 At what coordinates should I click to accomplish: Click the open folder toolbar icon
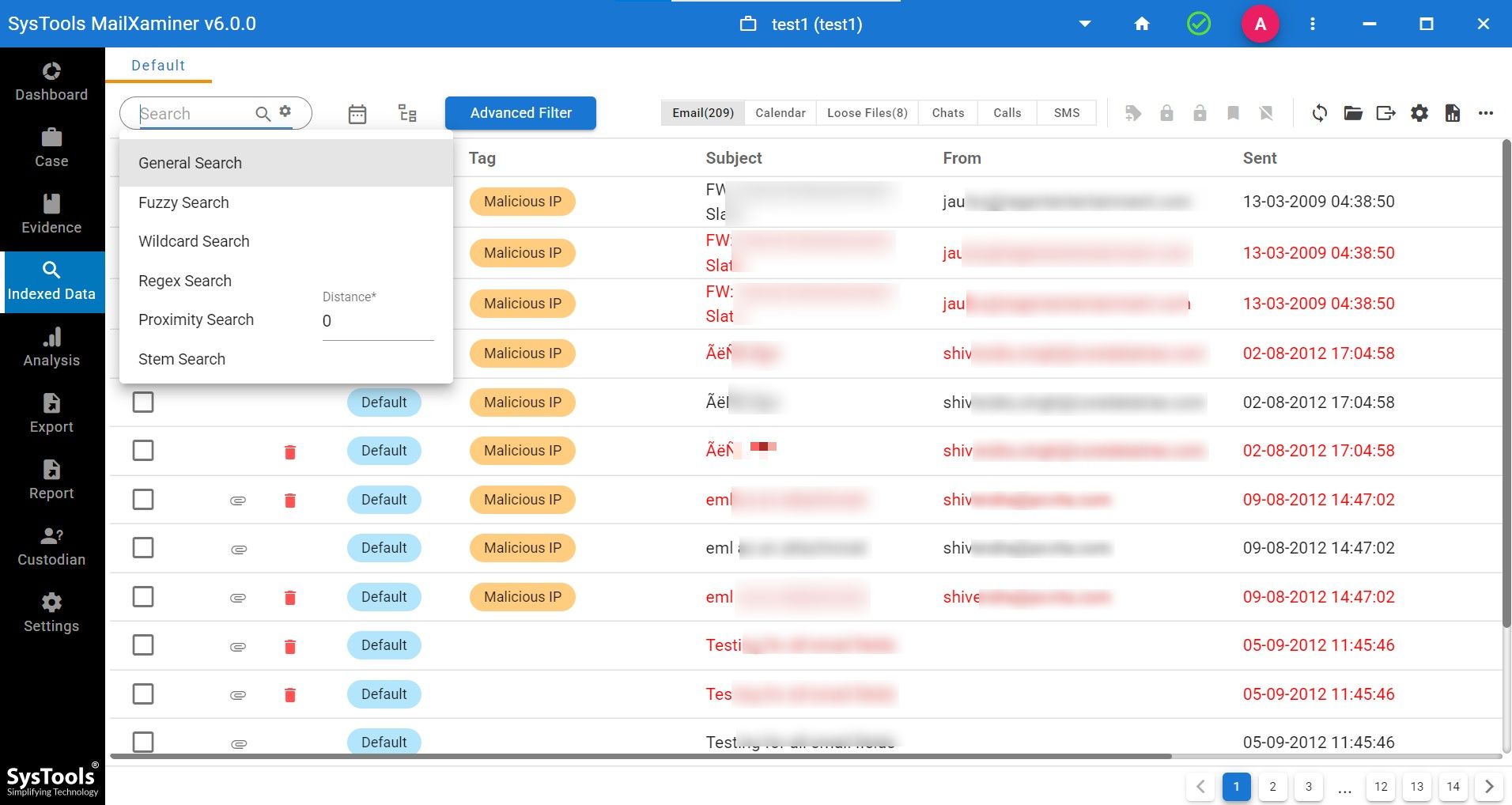pos(1353,113)
